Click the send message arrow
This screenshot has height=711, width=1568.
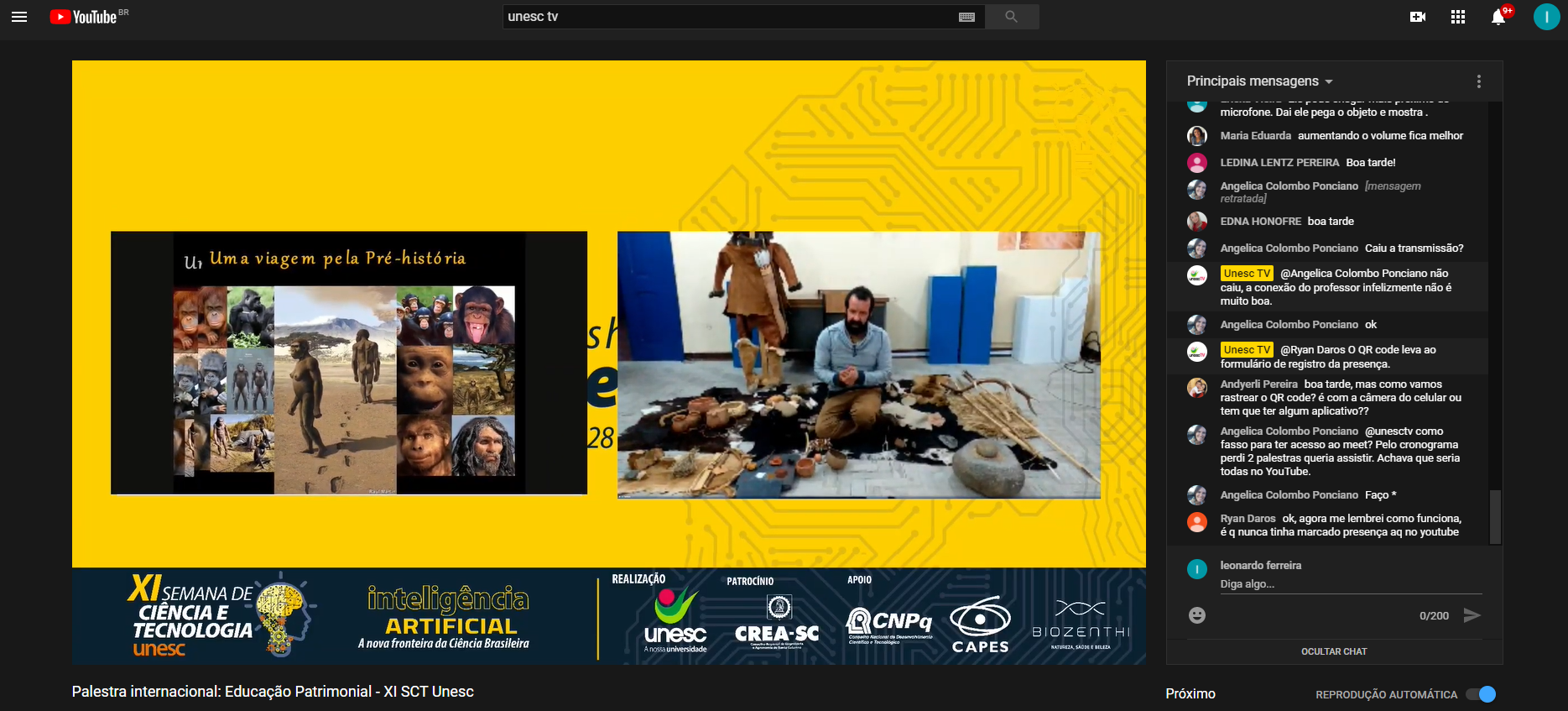pyautogui.click(x=1472, y=615)
